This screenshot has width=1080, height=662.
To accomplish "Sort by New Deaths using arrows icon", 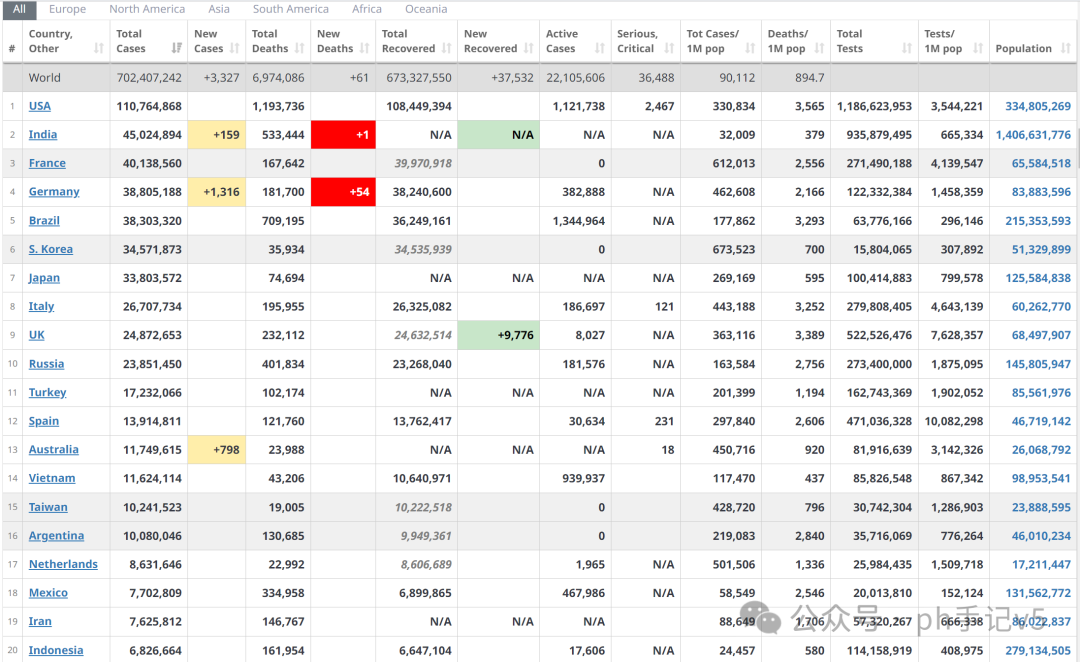I will point(364,48).
